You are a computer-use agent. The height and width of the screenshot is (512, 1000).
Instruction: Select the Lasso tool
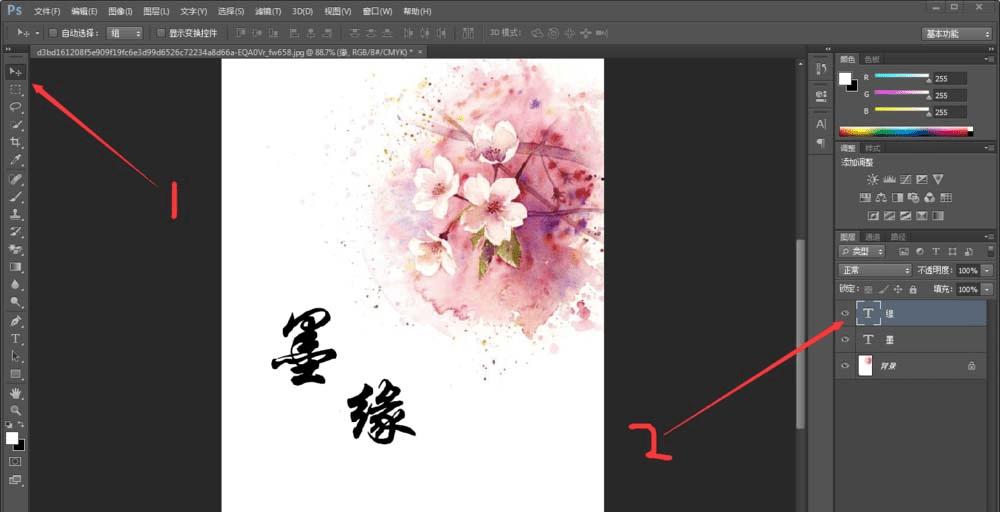tap(15, 107)
